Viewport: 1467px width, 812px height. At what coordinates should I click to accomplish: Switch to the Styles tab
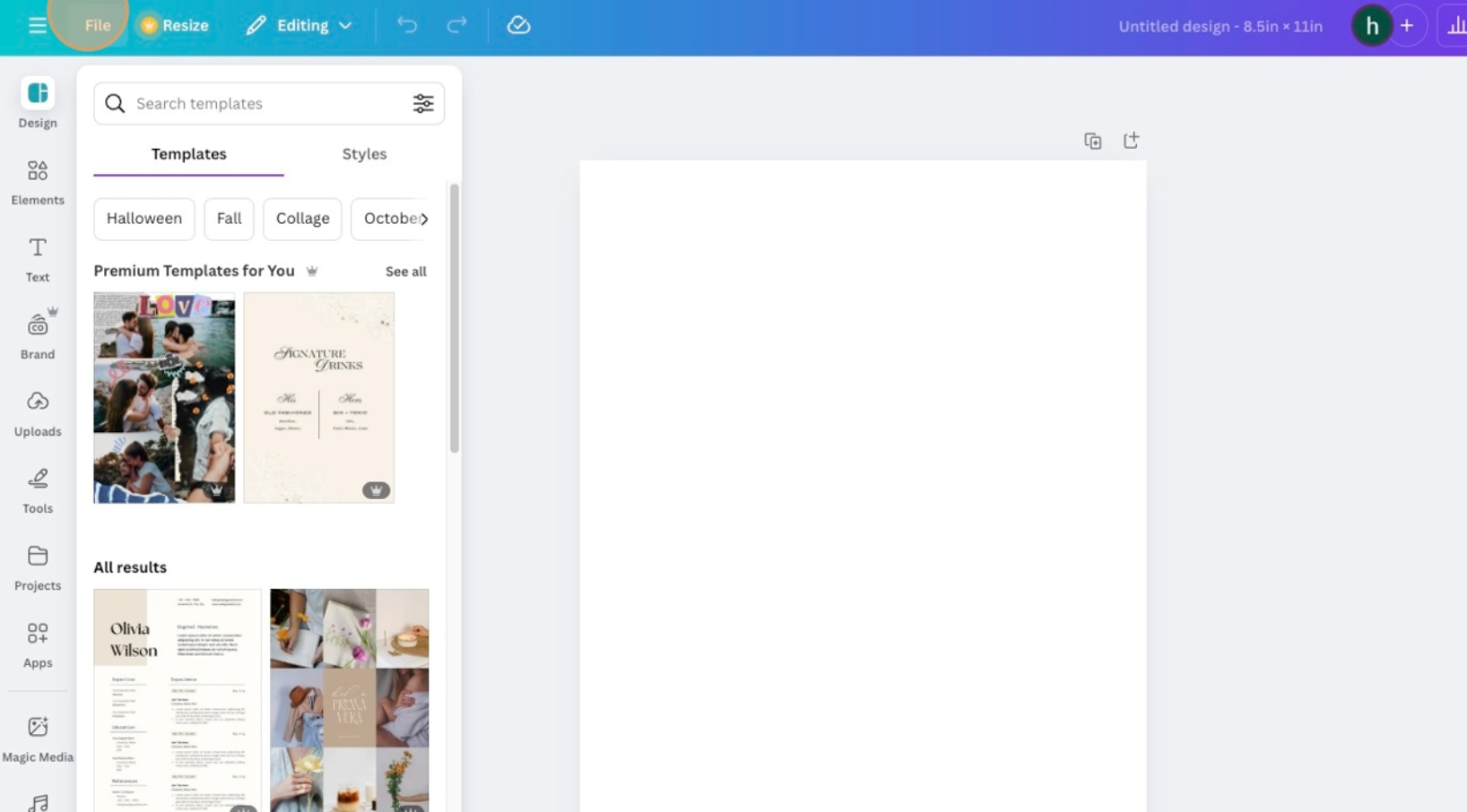click(364, 153)
